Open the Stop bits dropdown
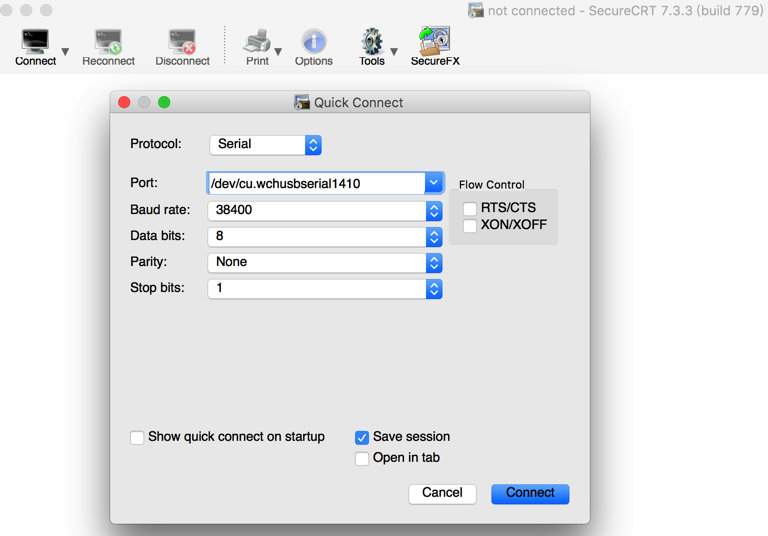This screenshot has height=536, width=768. coord(325,289)
